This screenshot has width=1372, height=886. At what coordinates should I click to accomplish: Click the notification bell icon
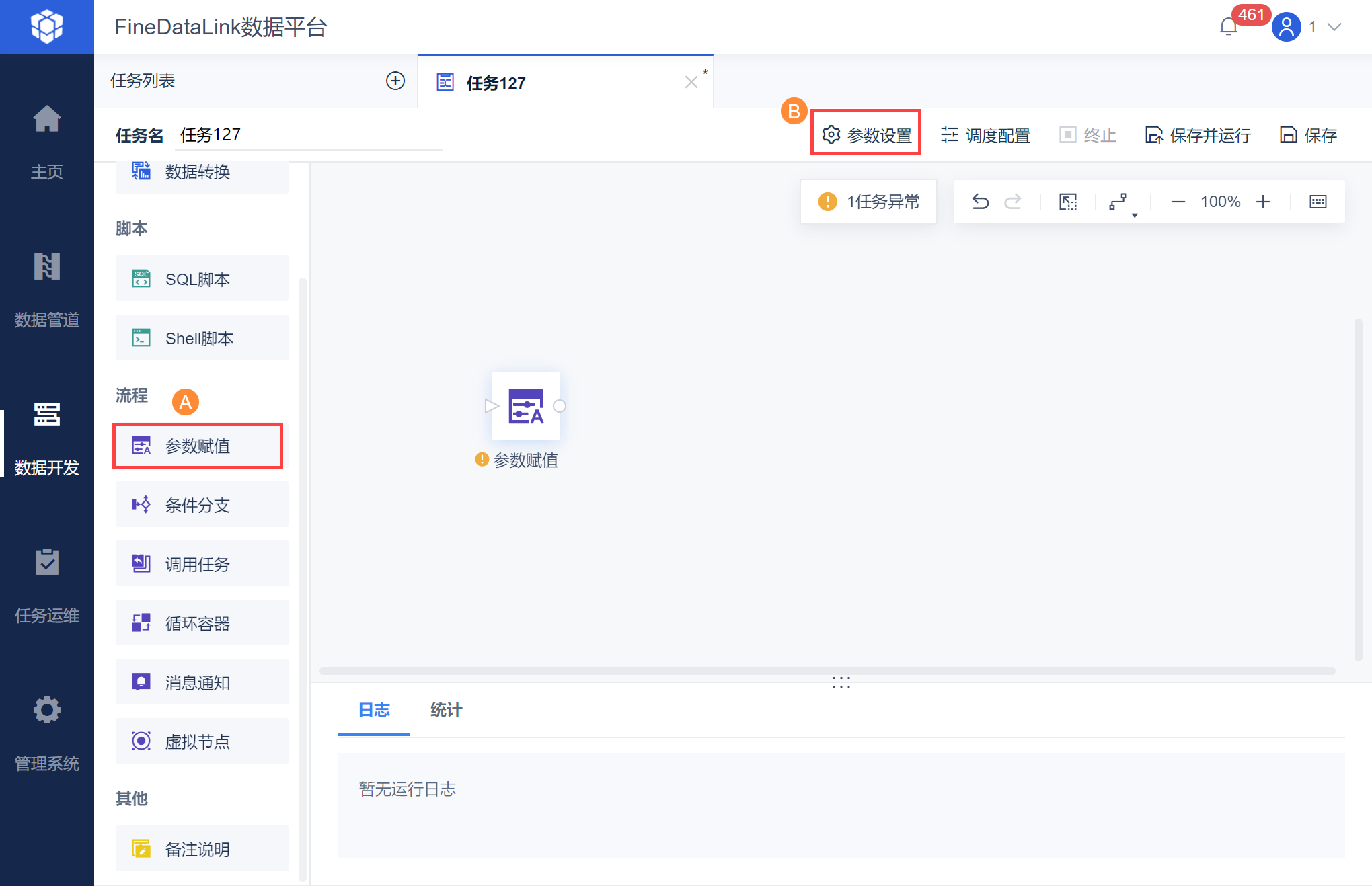(1228, 27)
